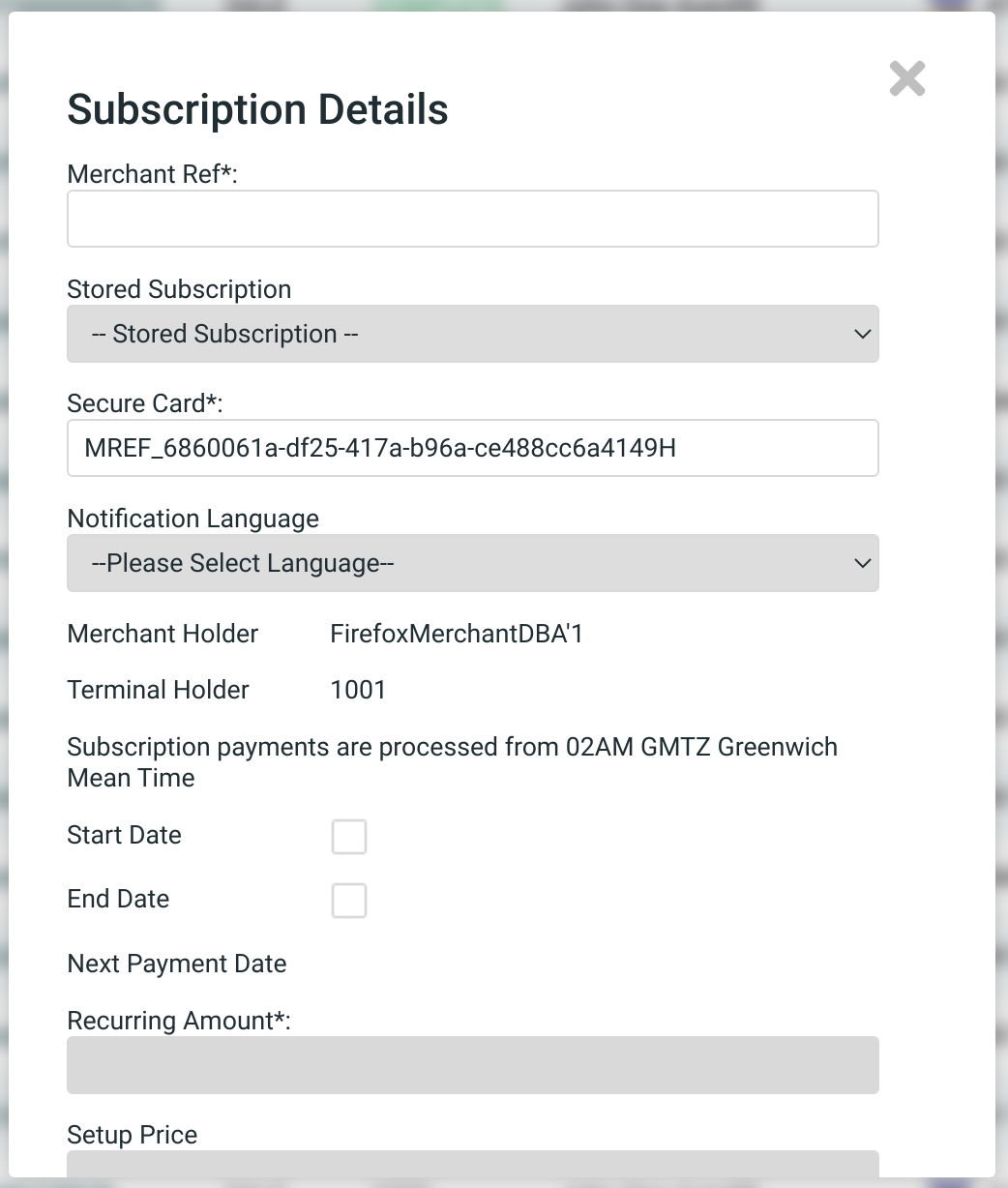Image resolution: width=1008 pixels, height=1188 pixels.
Task: Click the End Date label text
Action: tap(118, 899)
